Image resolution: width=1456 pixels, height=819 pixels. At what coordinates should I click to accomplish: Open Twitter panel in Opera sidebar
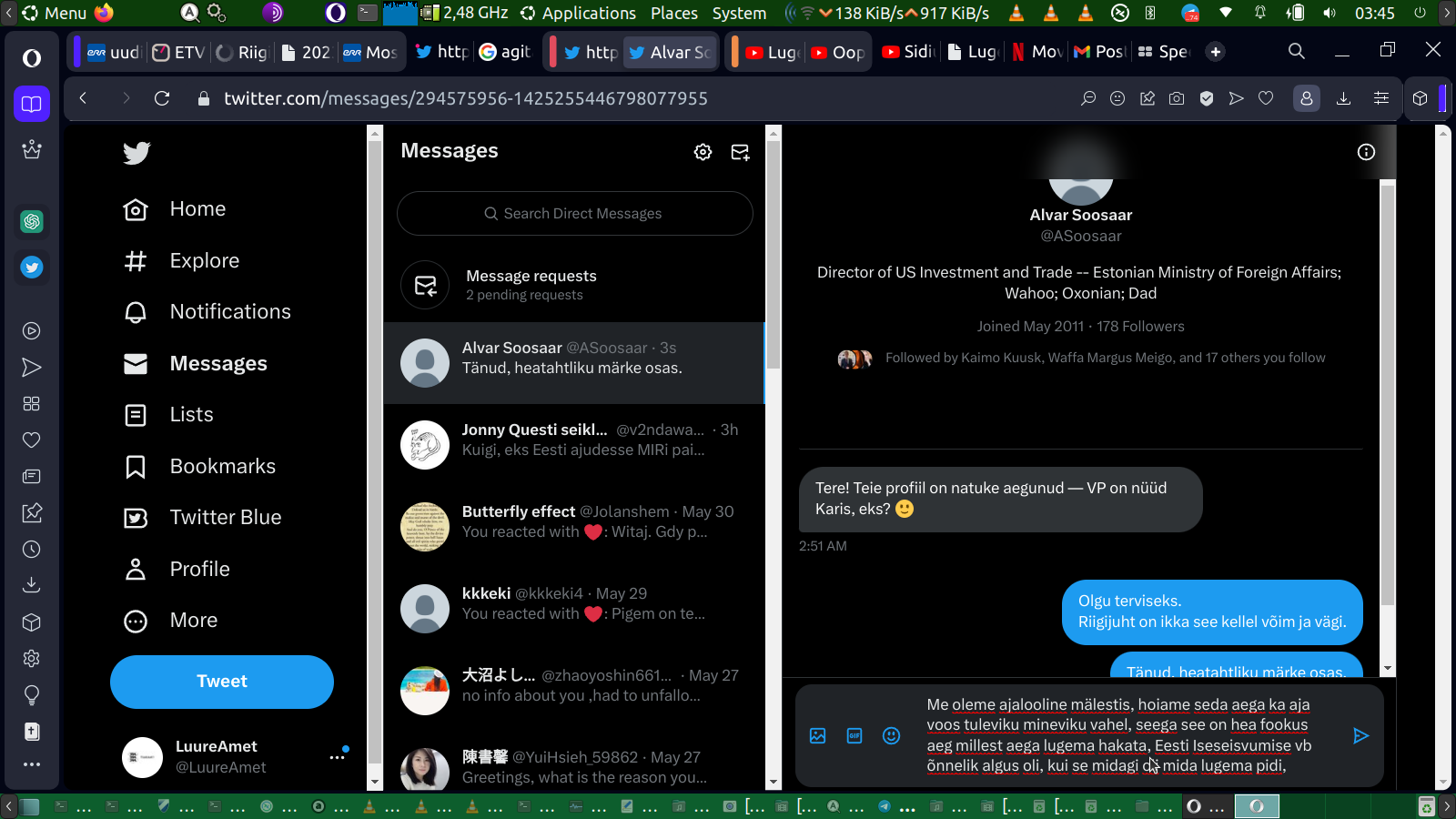(32, 268)
